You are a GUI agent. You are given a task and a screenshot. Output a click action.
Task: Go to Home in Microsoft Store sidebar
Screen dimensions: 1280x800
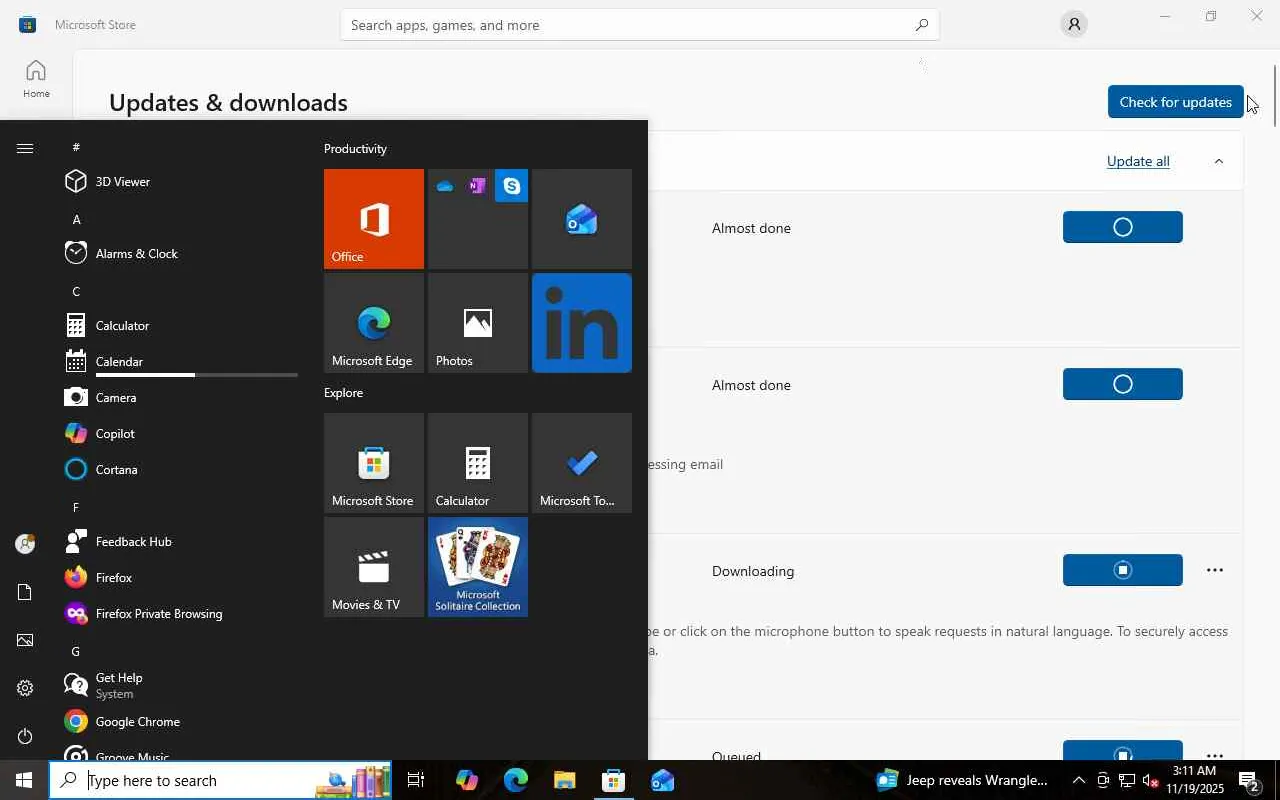coord(36,78)
